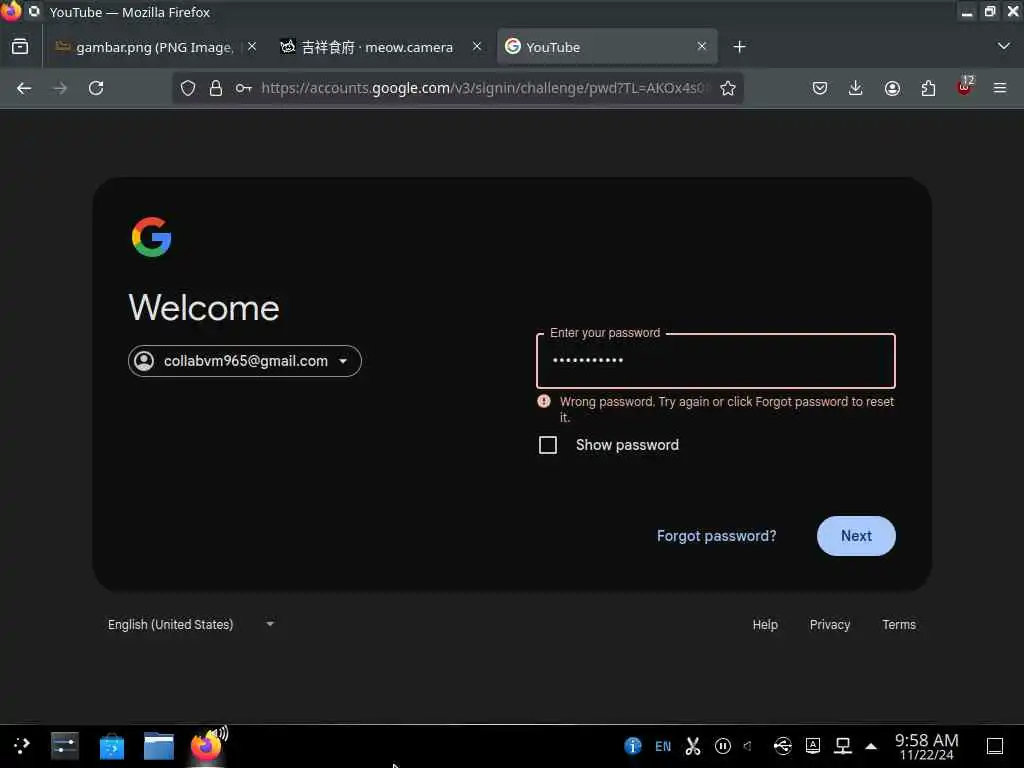Viewport: 1024px width, 768px height.
Task: Open the application launcher in taskbar
Action: point(22,746)
